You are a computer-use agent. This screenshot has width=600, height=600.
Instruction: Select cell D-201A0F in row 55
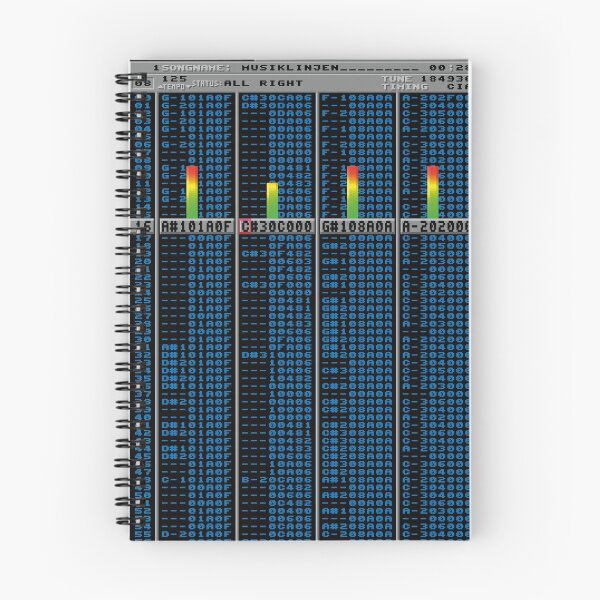tap(197, 534)
